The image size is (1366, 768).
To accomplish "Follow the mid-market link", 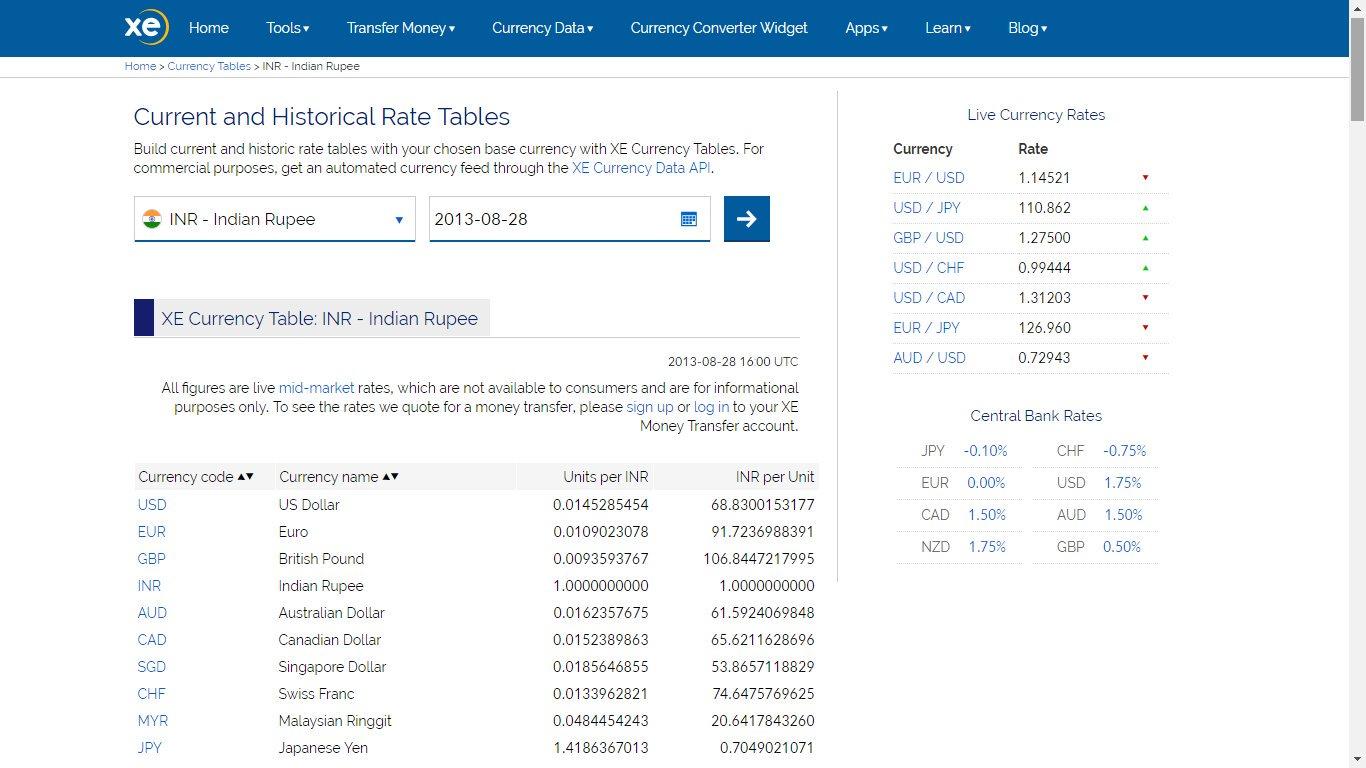I will tap(317, 388).
